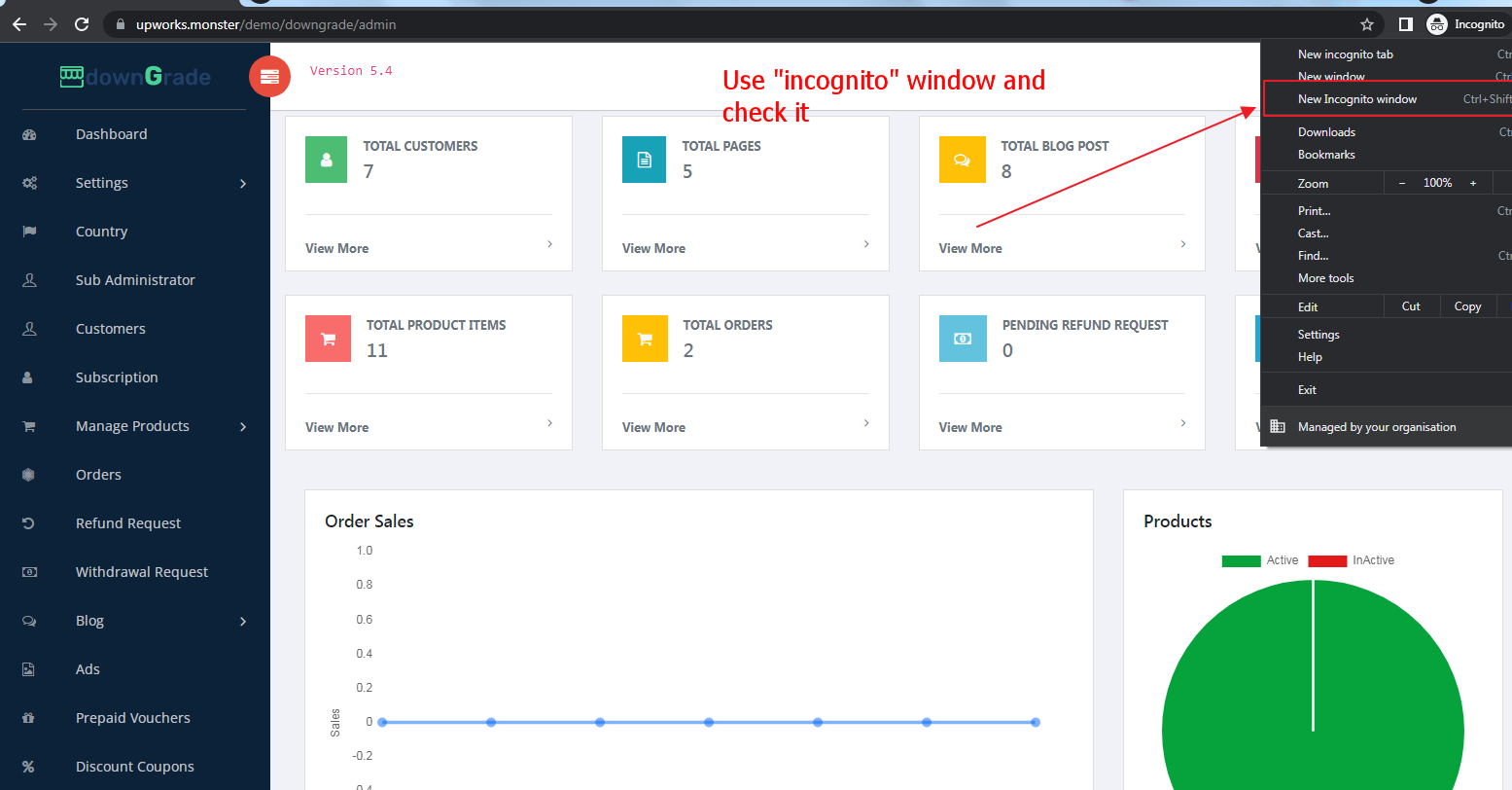Image resolution: width=1512 pixels, height=790 pixels.
Task: Increase zoom with plus button
Action: pos(1473,183)
